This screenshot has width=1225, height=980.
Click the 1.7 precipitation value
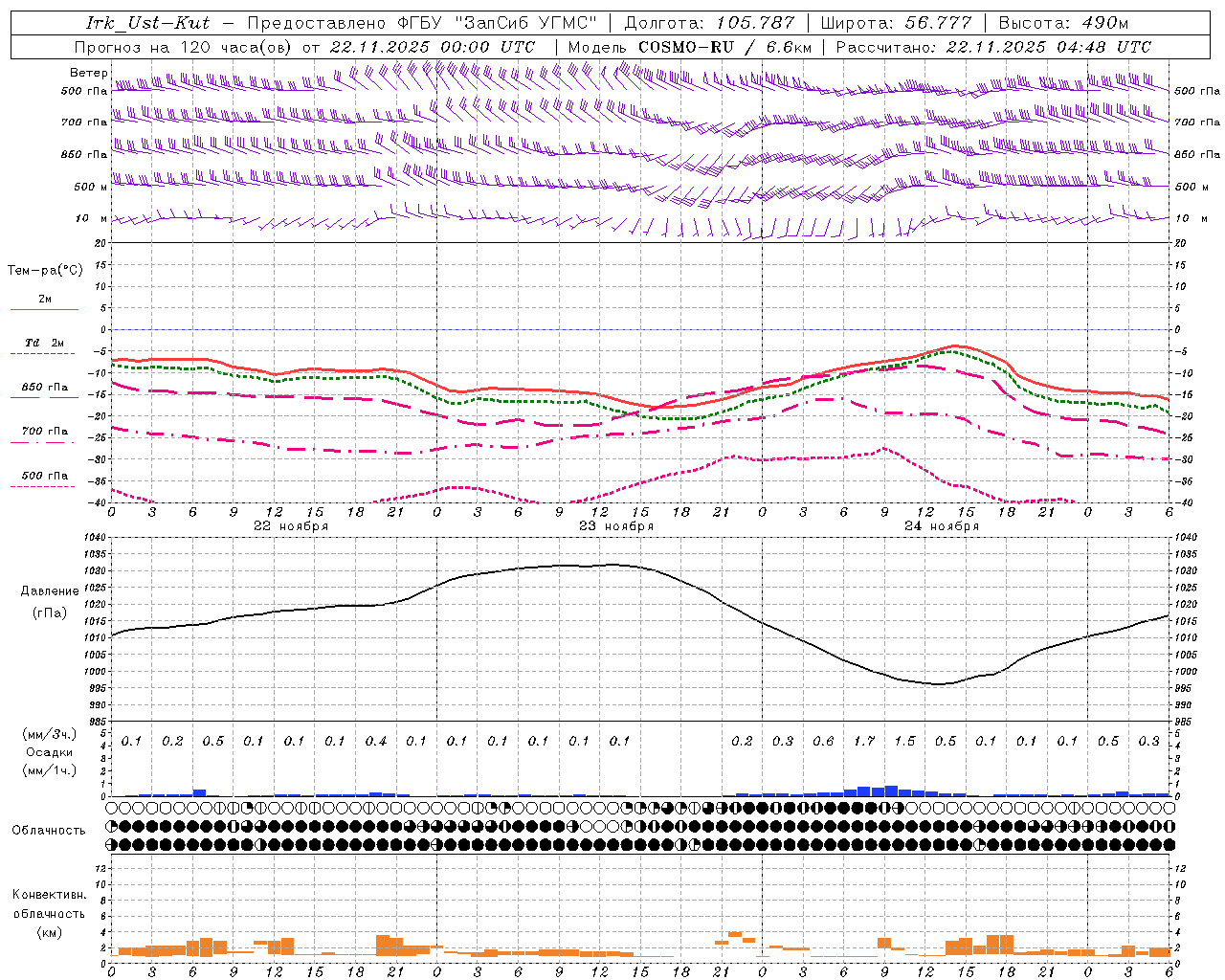click(x=864, y=741)
